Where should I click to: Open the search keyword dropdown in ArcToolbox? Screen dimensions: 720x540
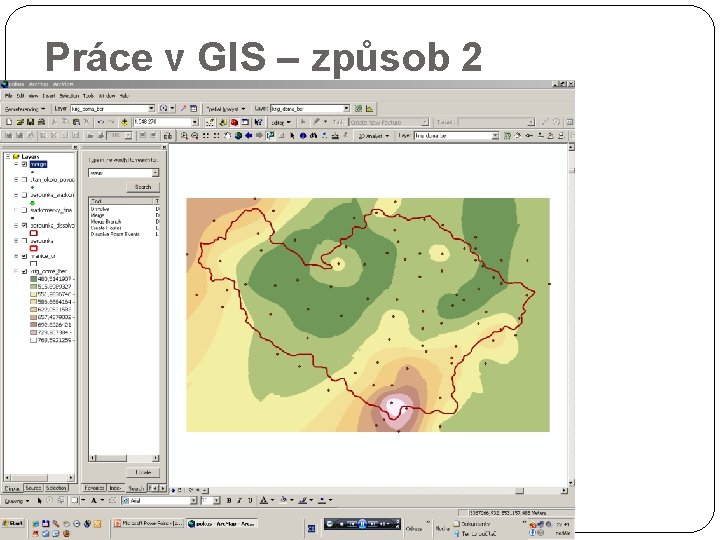[x=155, y=173]
